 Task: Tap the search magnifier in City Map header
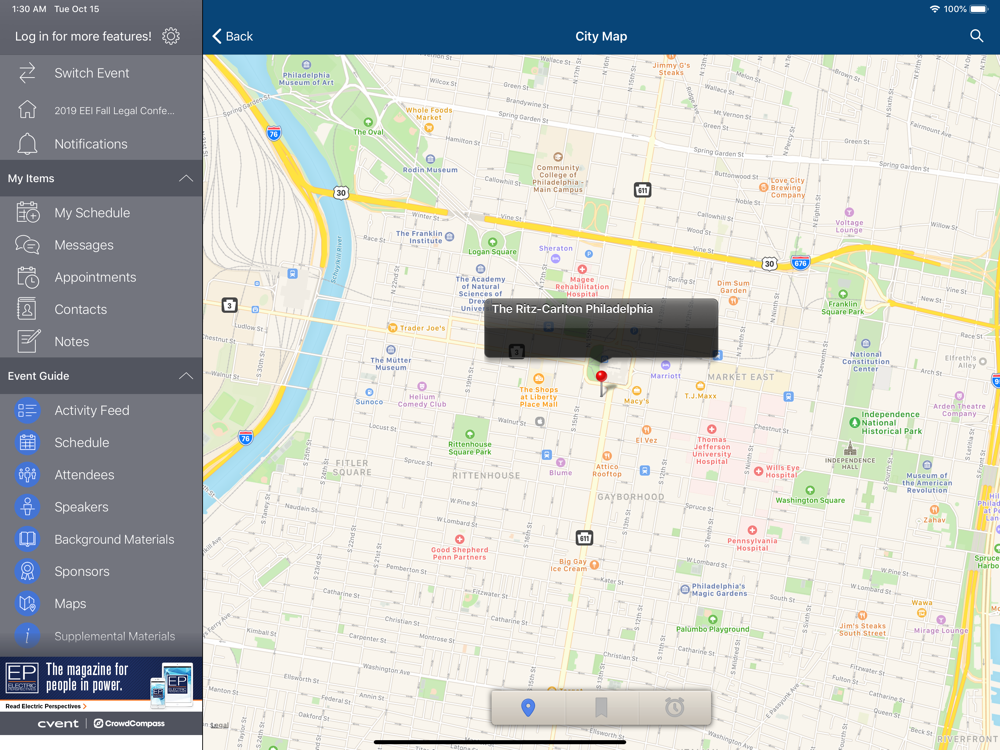click(x=976, y=36)
